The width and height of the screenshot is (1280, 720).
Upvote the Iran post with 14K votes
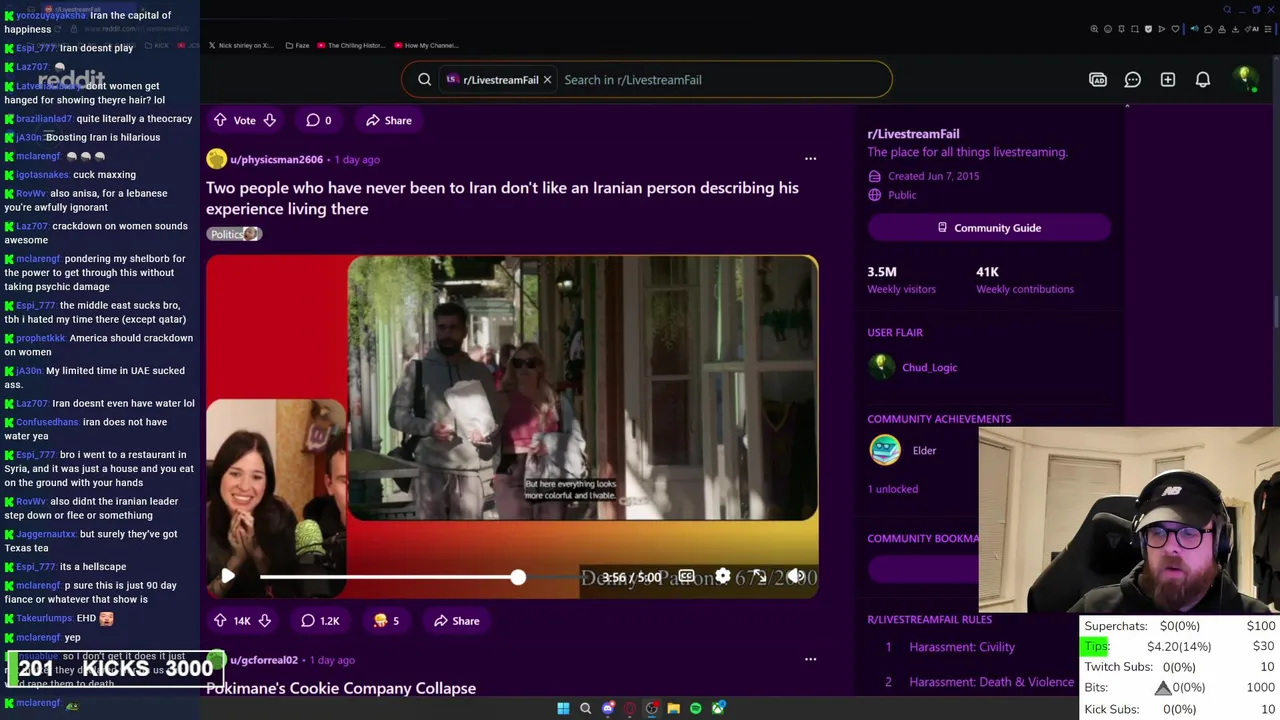[x=220, y=621]
